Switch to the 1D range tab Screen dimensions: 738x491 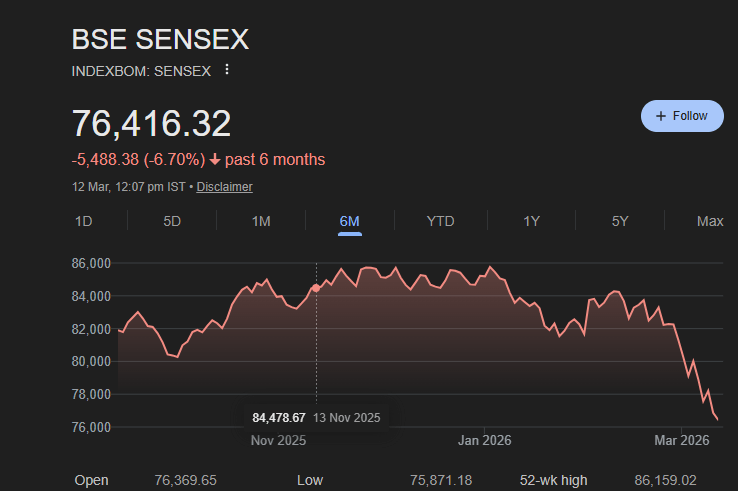pyautogui.click(x=84, y=221)
